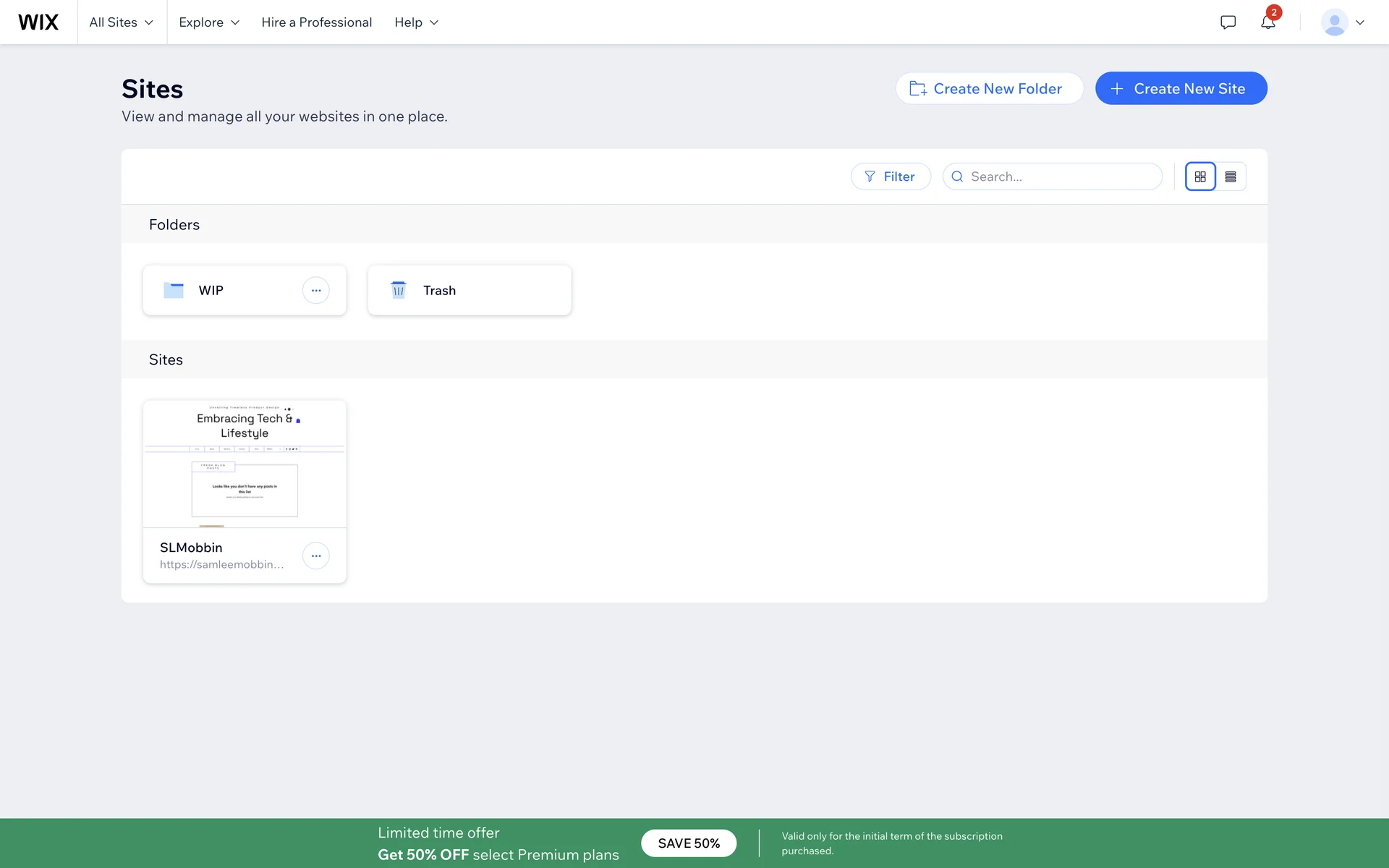Switch to list view

1231,176
